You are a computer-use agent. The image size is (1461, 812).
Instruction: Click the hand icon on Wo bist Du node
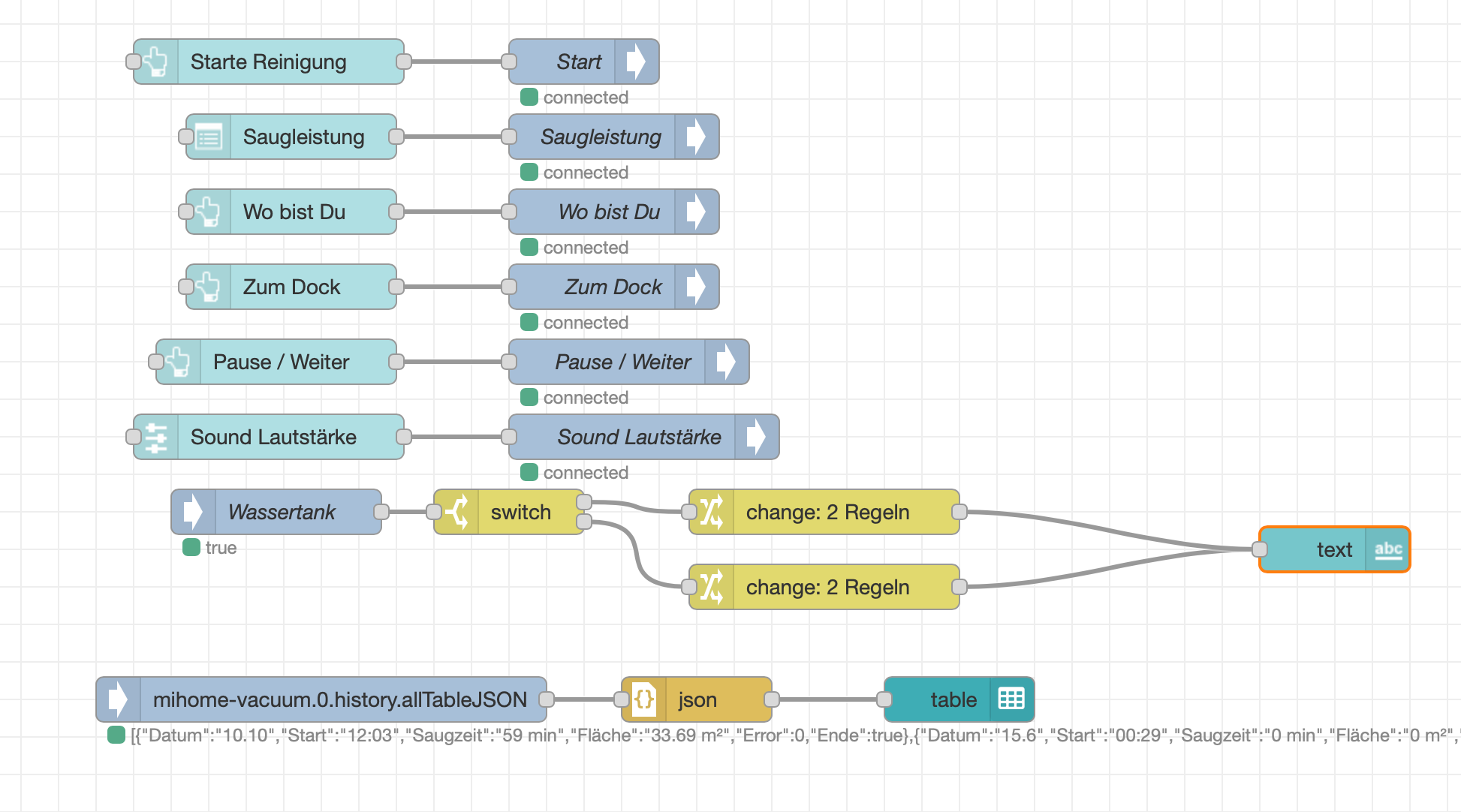[x=209, y=212]
